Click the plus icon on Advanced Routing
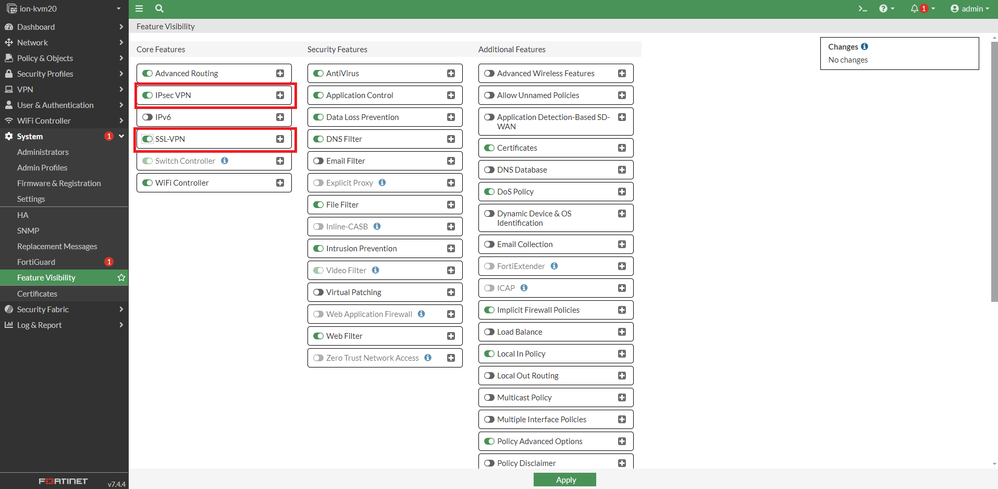Viewport: 998px width, 489px height. coord(280,73)
